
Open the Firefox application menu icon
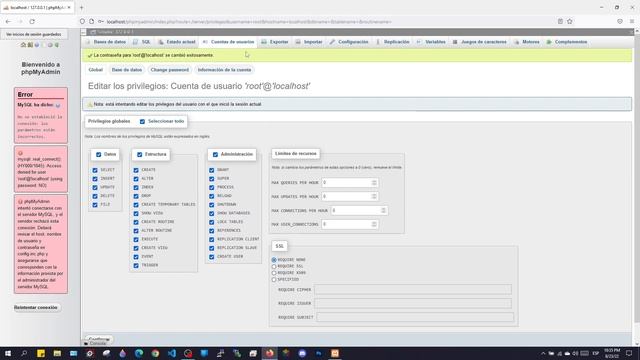(x=632, y=21)
